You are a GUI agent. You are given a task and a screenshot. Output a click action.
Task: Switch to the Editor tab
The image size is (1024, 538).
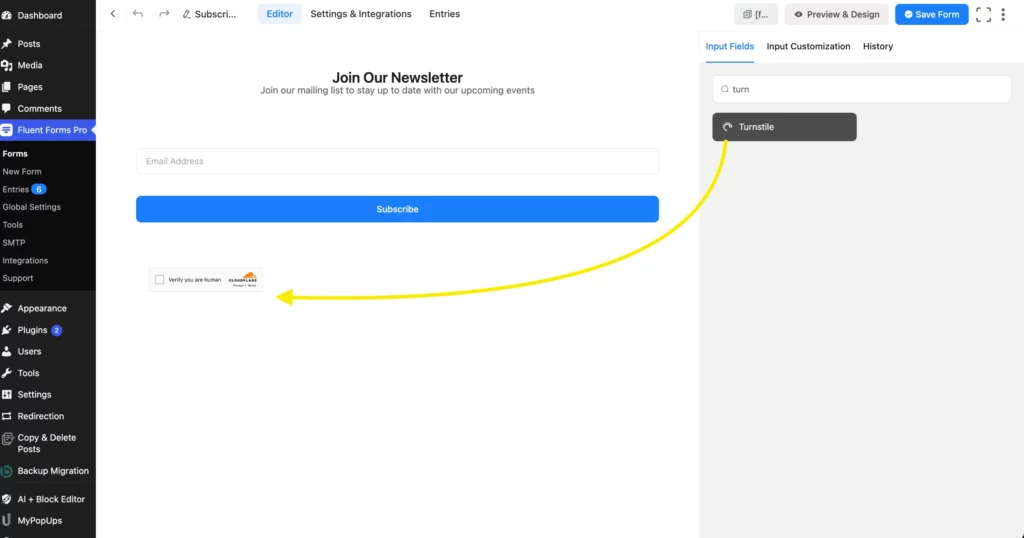(x=280, y=14)
